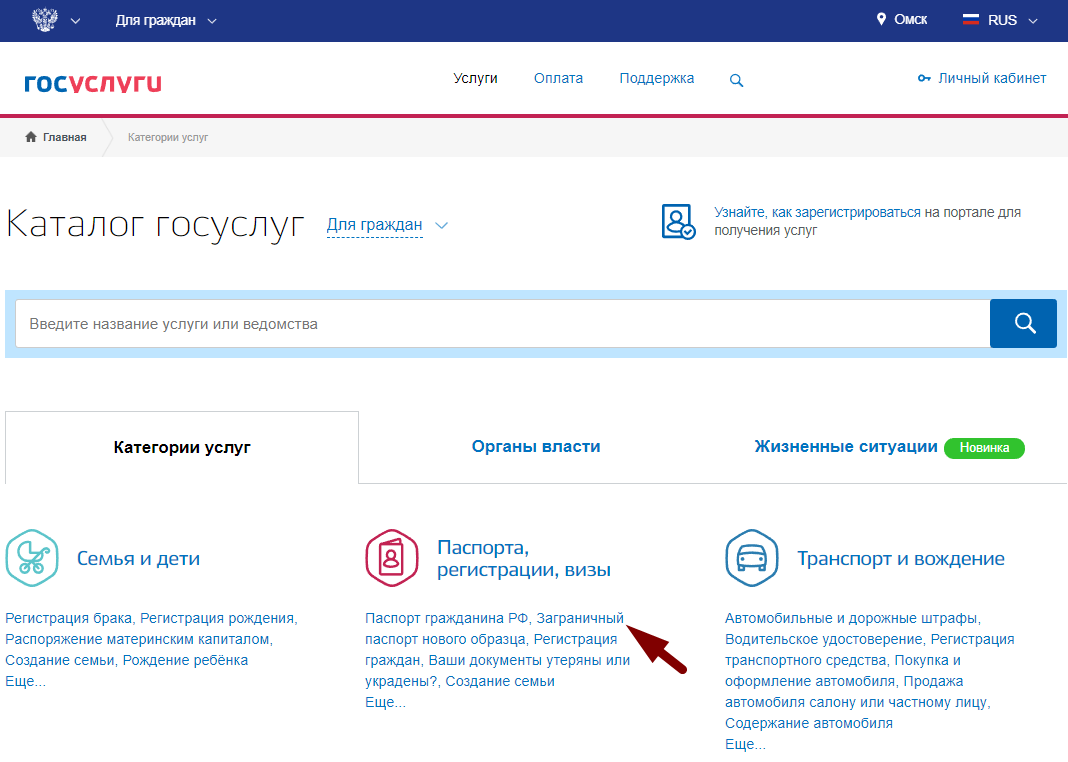Click 'Главная' breadcrumb home link
Image resolution: width=1068 pixels, height=762 pixels.
point(56,137)
